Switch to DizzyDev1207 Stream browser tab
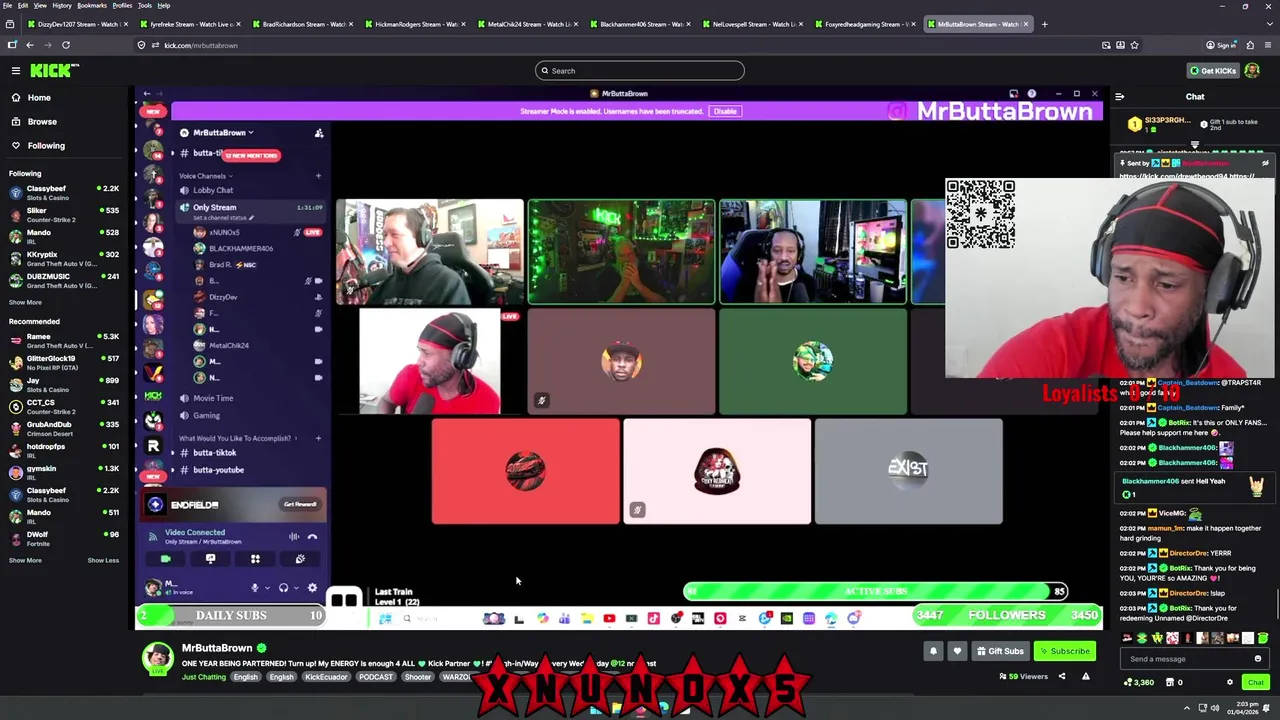Image resolution: width=1280 pixels, height=720 pixels. click(x=77, y=24)
